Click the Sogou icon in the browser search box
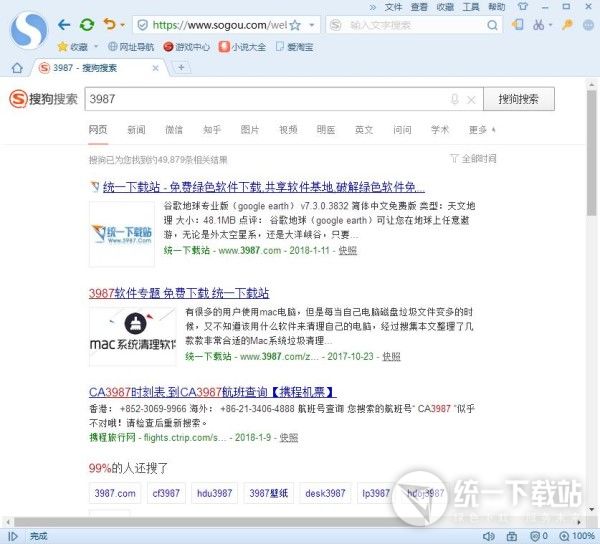Image resolution: width=600 pixels, height=544 pixels. (x=336, y=25)
